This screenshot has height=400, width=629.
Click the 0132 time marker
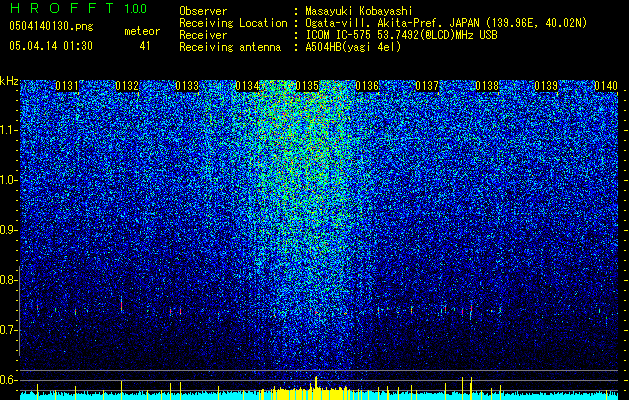(127, 86)
